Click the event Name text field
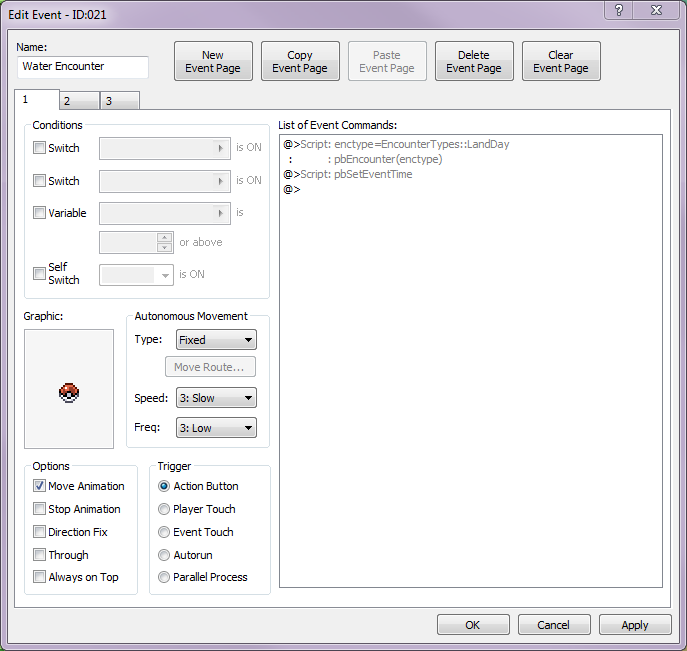687x651 pixels. coord(83,67)
